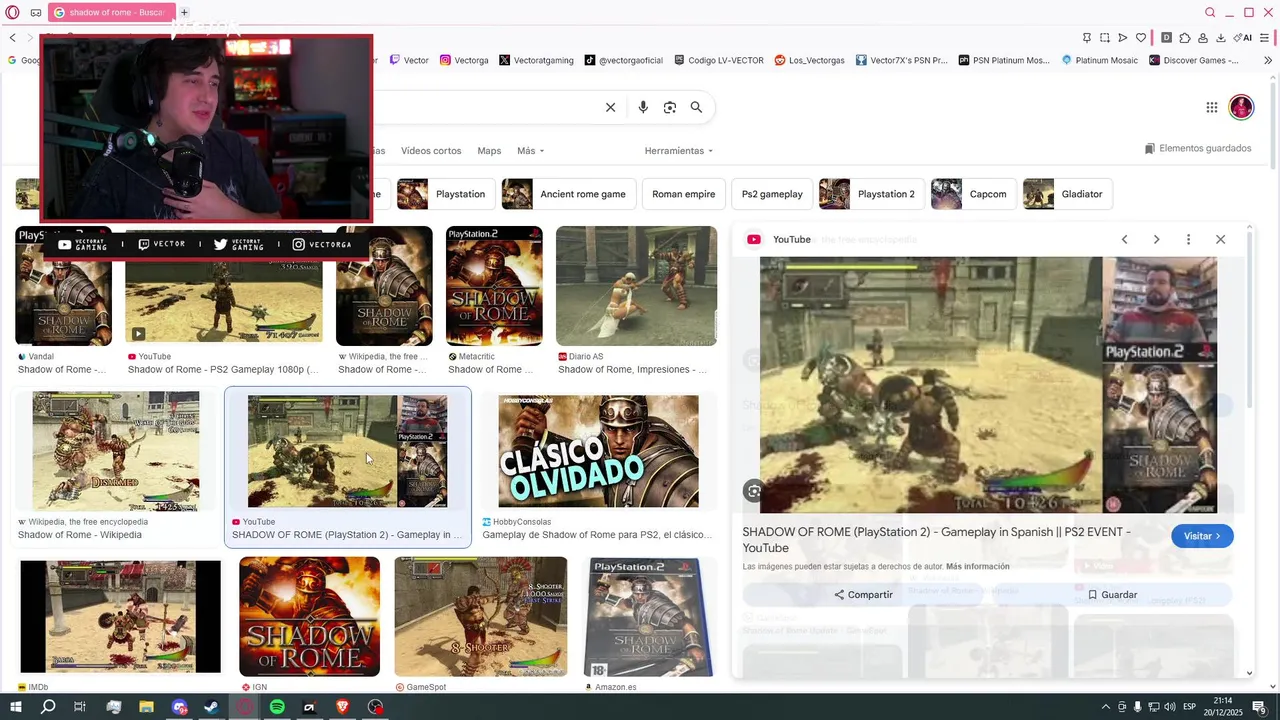1280x720 pixels.
Task: Open the Diario AS gameplay image result
Action: click(636, 286)
